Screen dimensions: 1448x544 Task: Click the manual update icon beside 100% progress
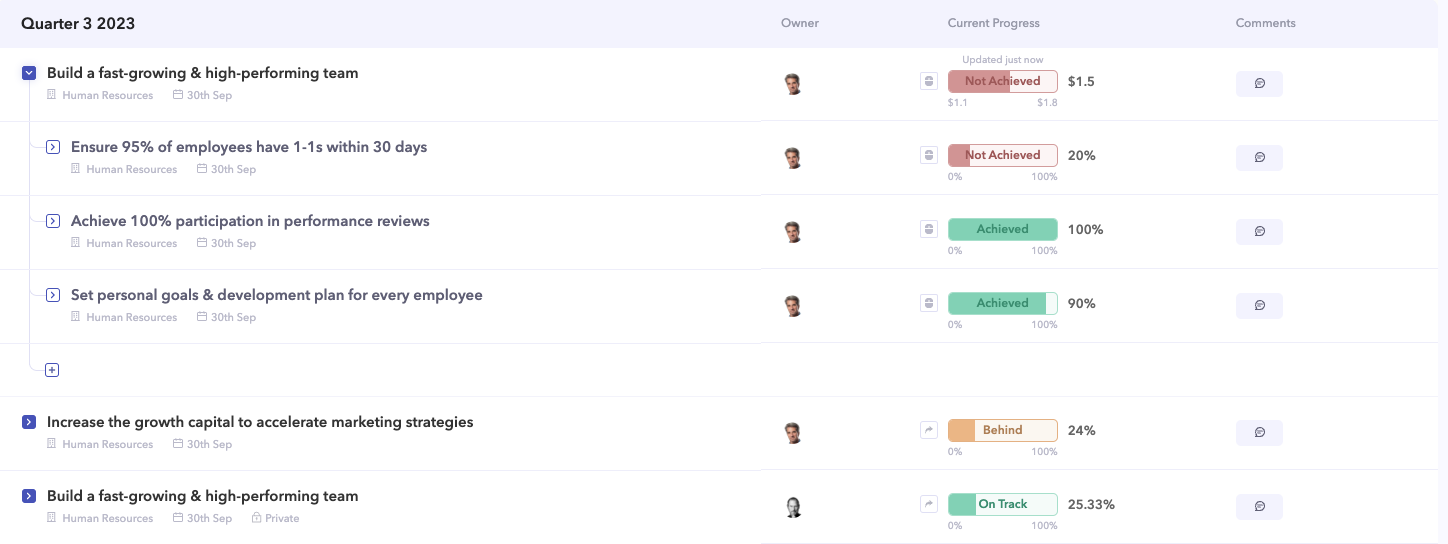[x=928, y=229]
